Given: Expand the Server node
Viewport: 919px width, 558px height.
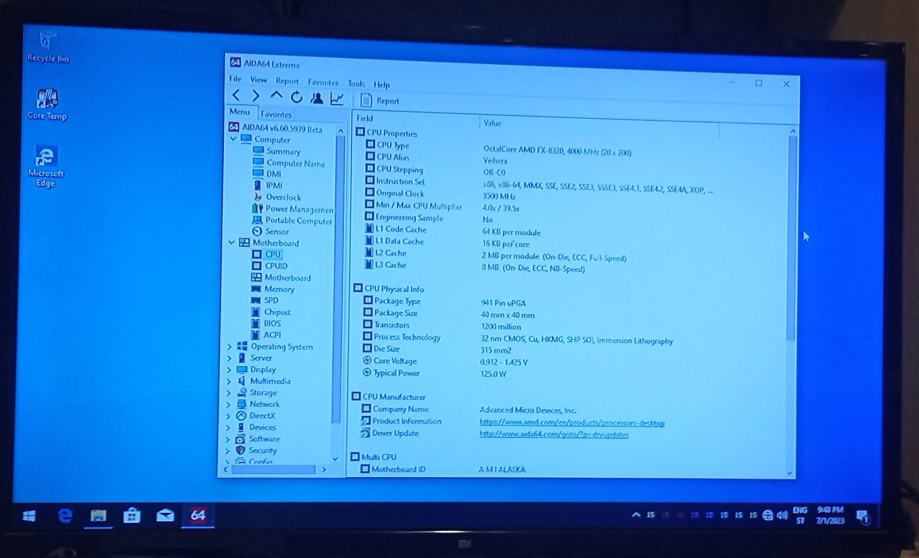Looking at the screenshot, I should click(x=229, y=358).
